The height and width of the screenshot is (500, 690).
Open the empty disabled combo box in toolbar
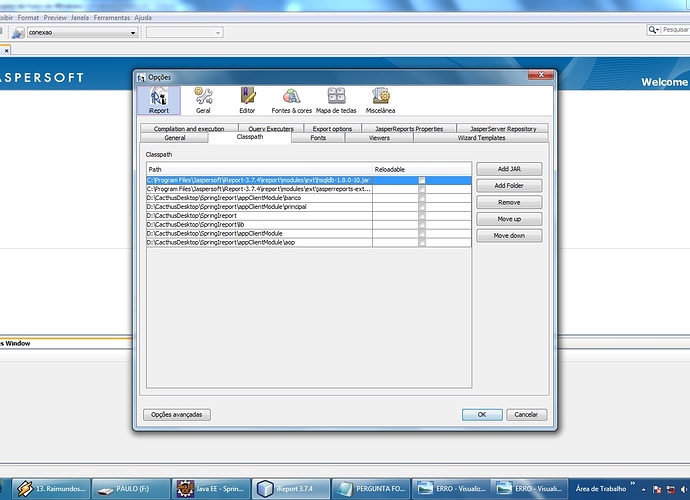(184, 33)
